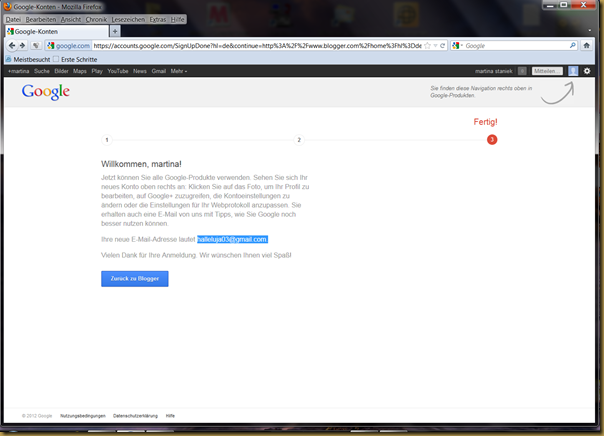This screenshot has width=604, height=436.
Task: Click the Willkommen, martina! heading
Action: point(141,164)
